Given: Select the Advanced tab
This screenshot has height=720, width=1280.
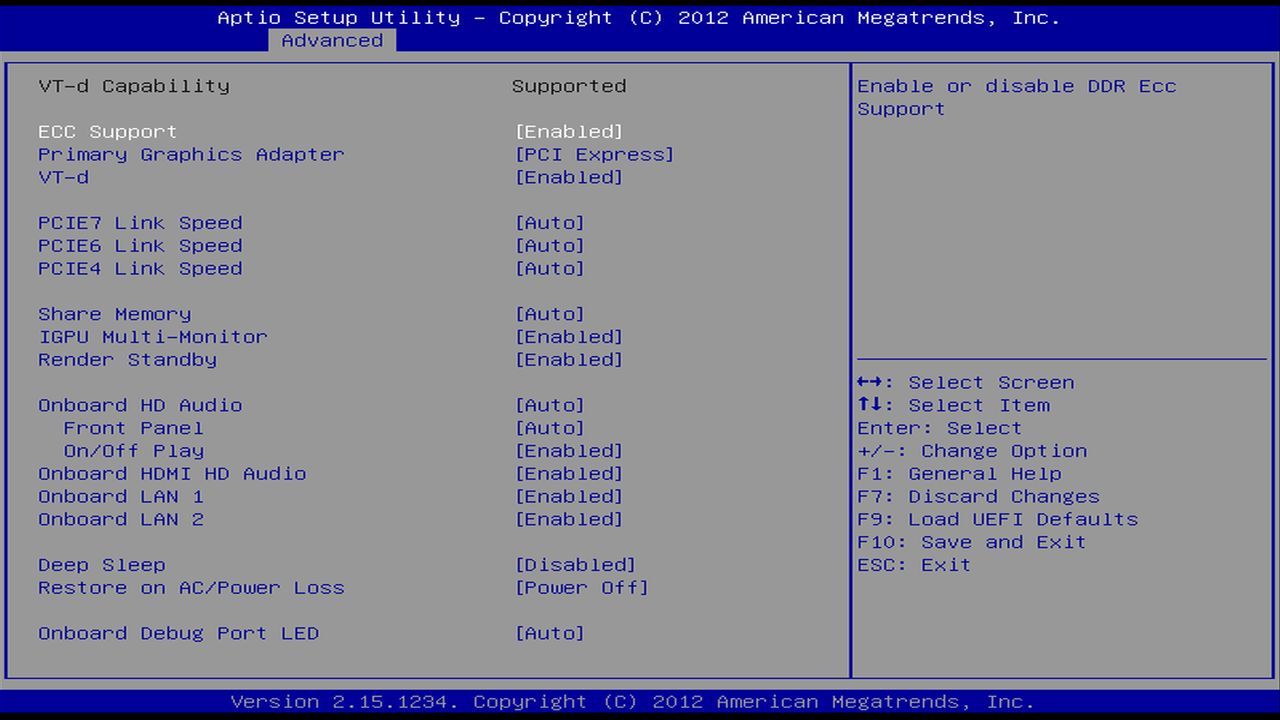Looking at the screenshot, I should (x=332, y=40).
